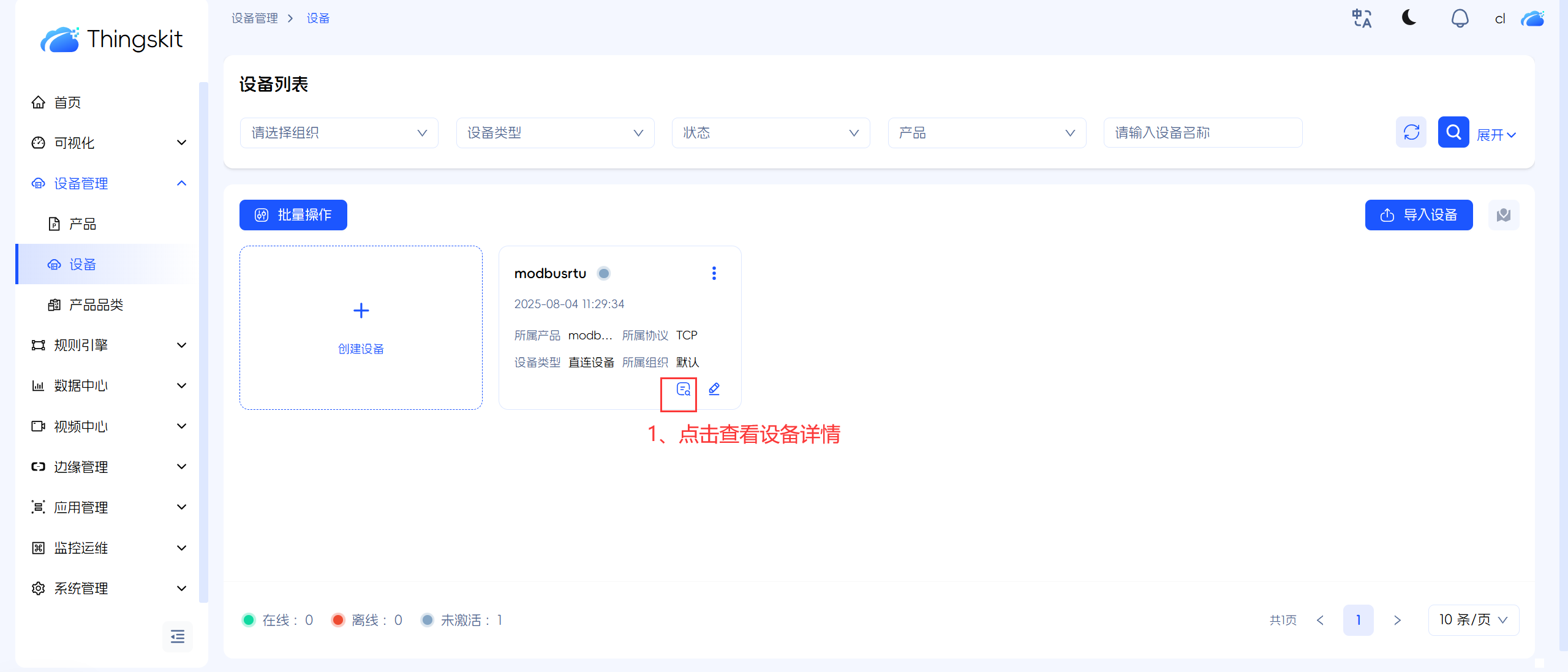Click the language translation icon
1568x672 pixels.
click(x=1362, y=18)
